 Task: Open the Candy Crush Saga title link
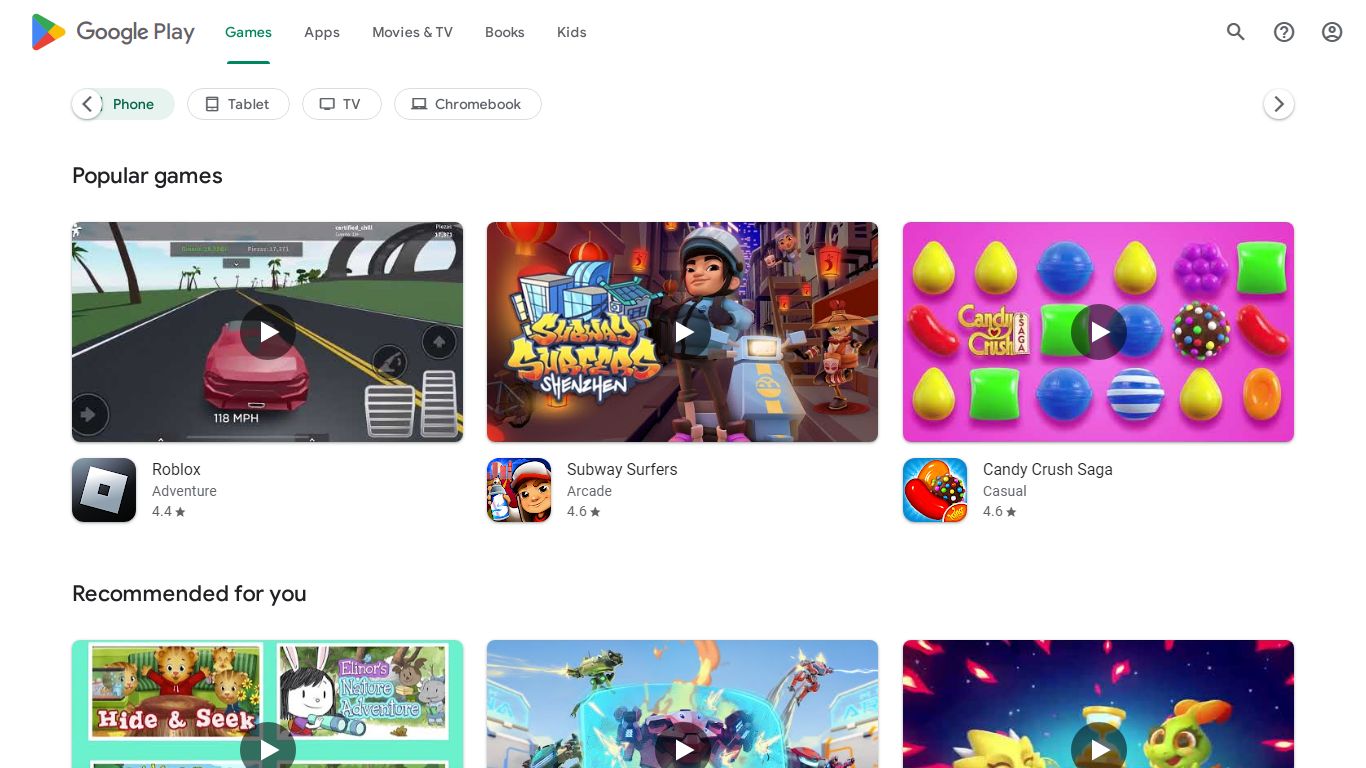(x=1048, y=469)
